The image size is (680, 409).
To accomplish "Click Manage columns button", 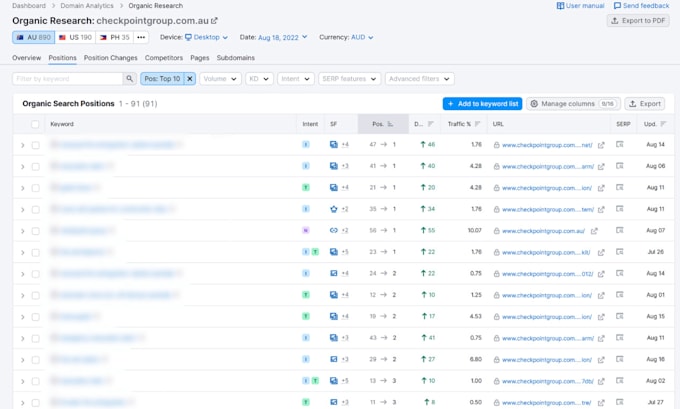I will (x=572, y=104).
